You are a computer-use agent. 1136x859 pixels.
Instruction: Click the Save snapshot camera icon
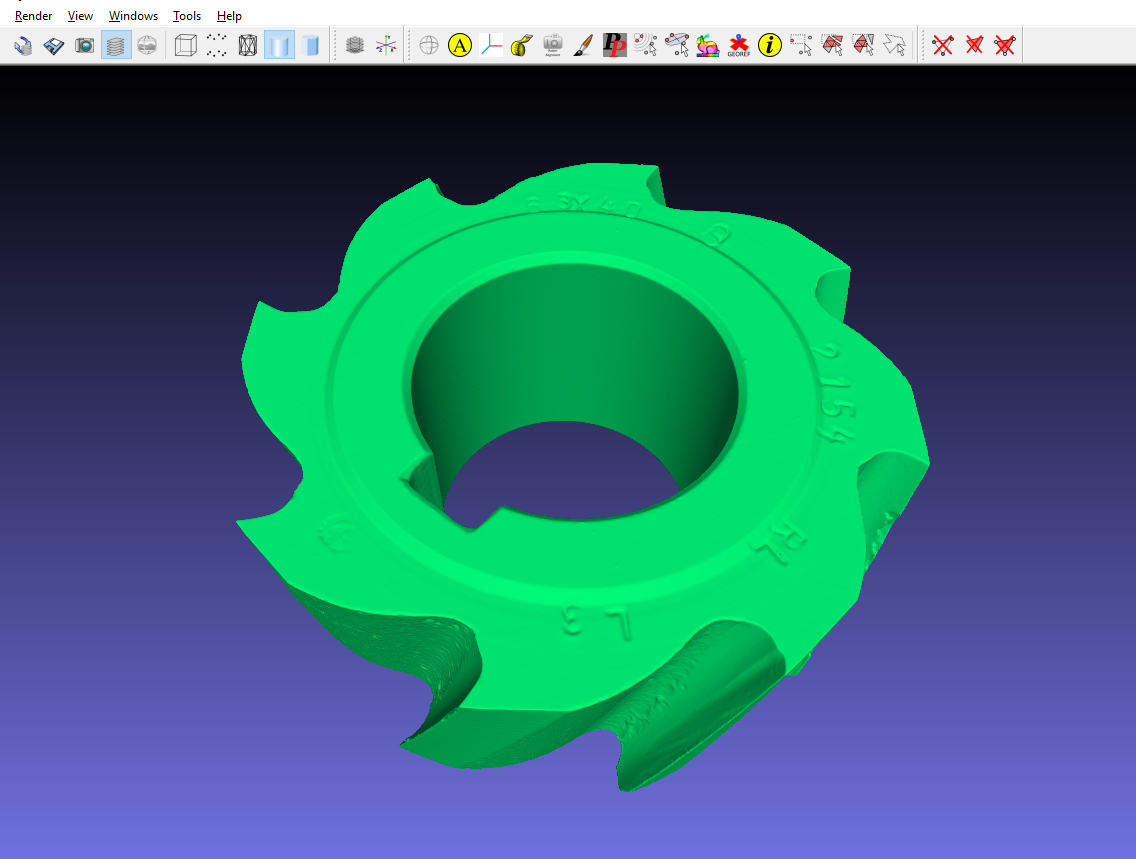pos(85,45)
